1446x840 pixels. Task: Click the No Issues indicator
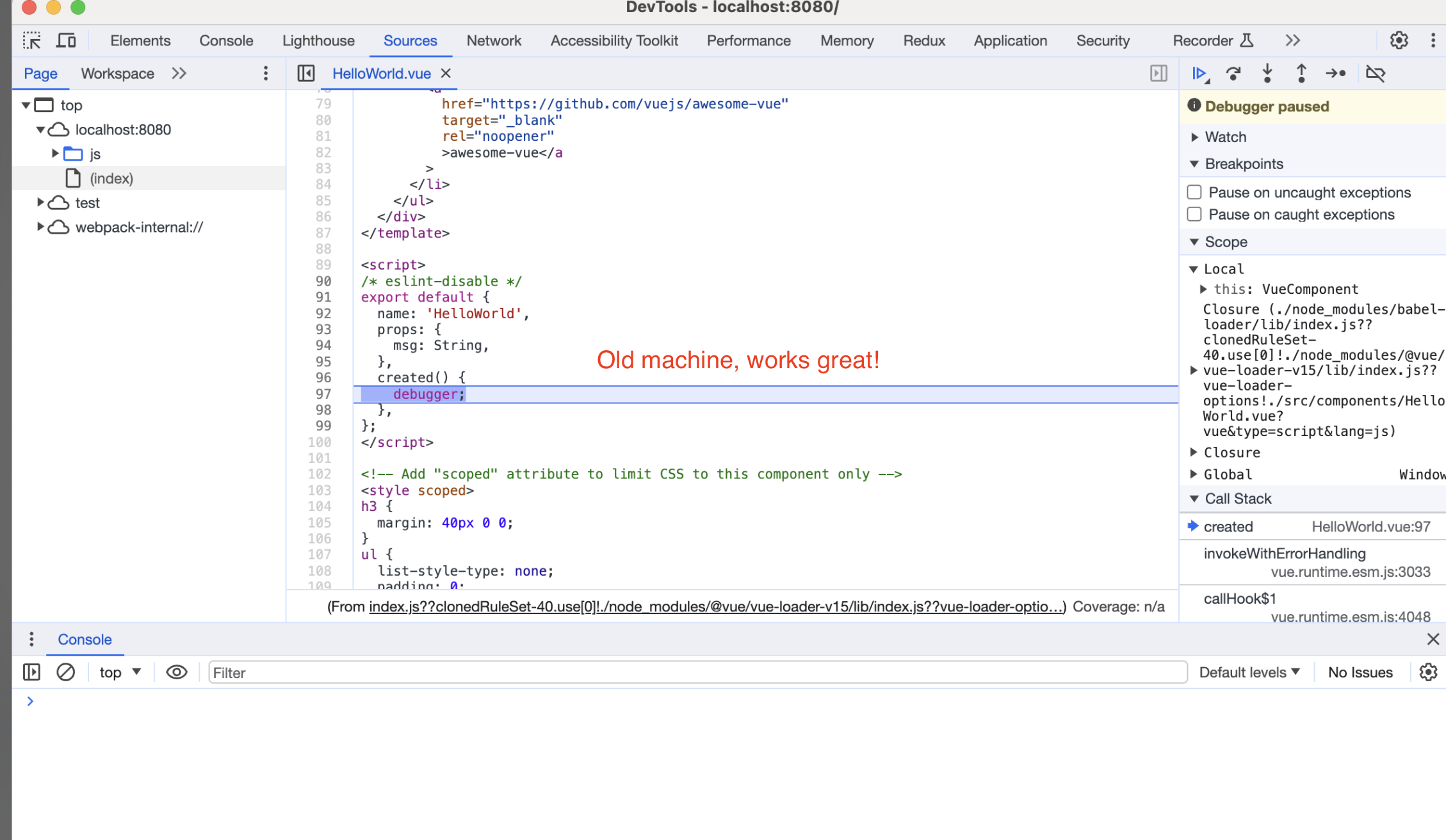point(1360,672)
